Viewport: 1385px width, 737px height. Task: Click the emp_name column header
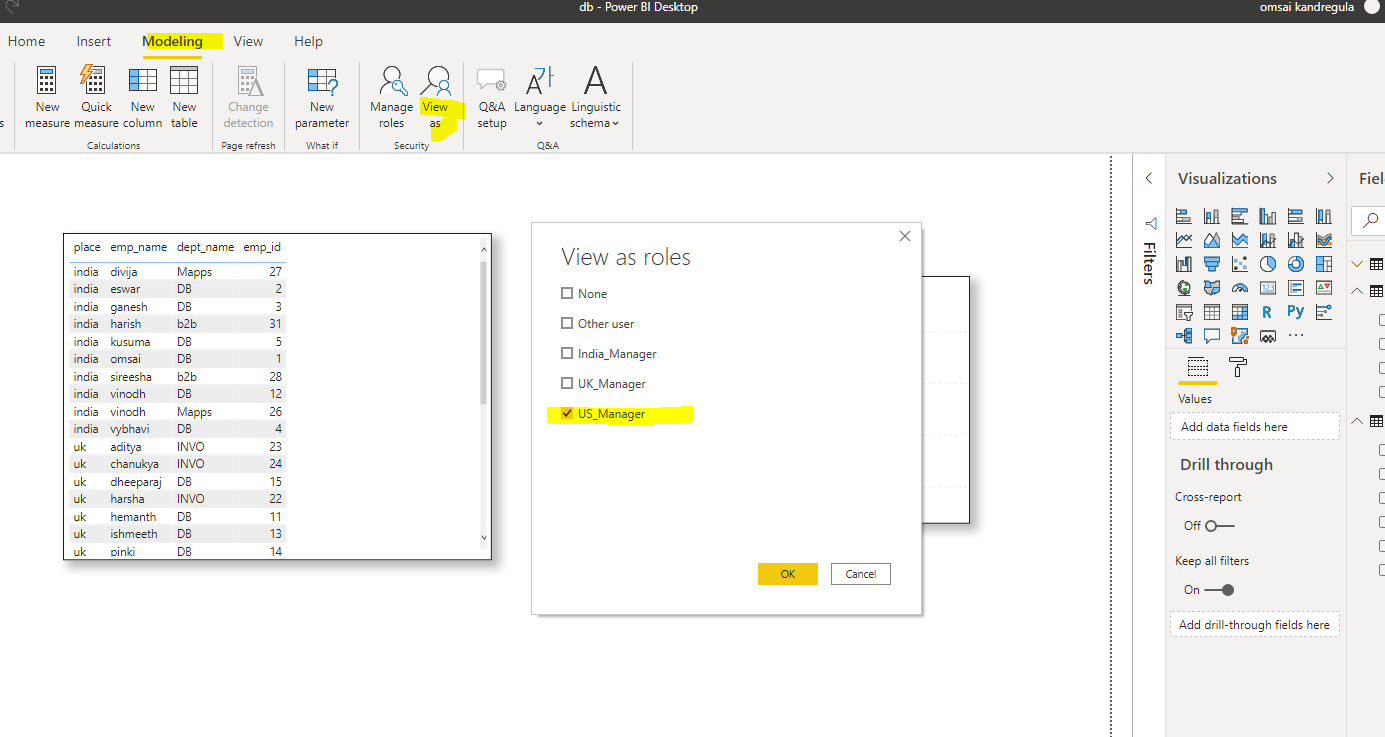coord(139,247)
